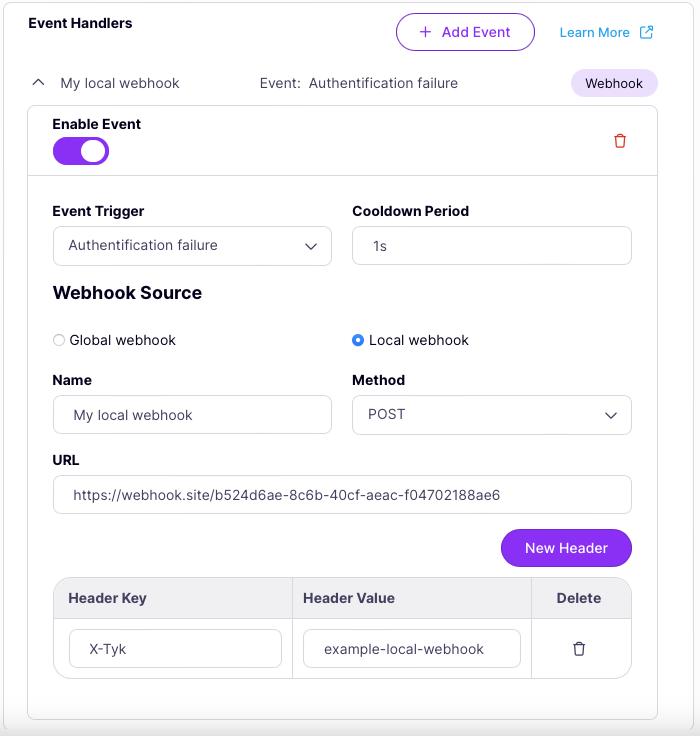Open the Event Trigger dropdown
This screenshot has width=700, height=736.
(x=192, y=246)
